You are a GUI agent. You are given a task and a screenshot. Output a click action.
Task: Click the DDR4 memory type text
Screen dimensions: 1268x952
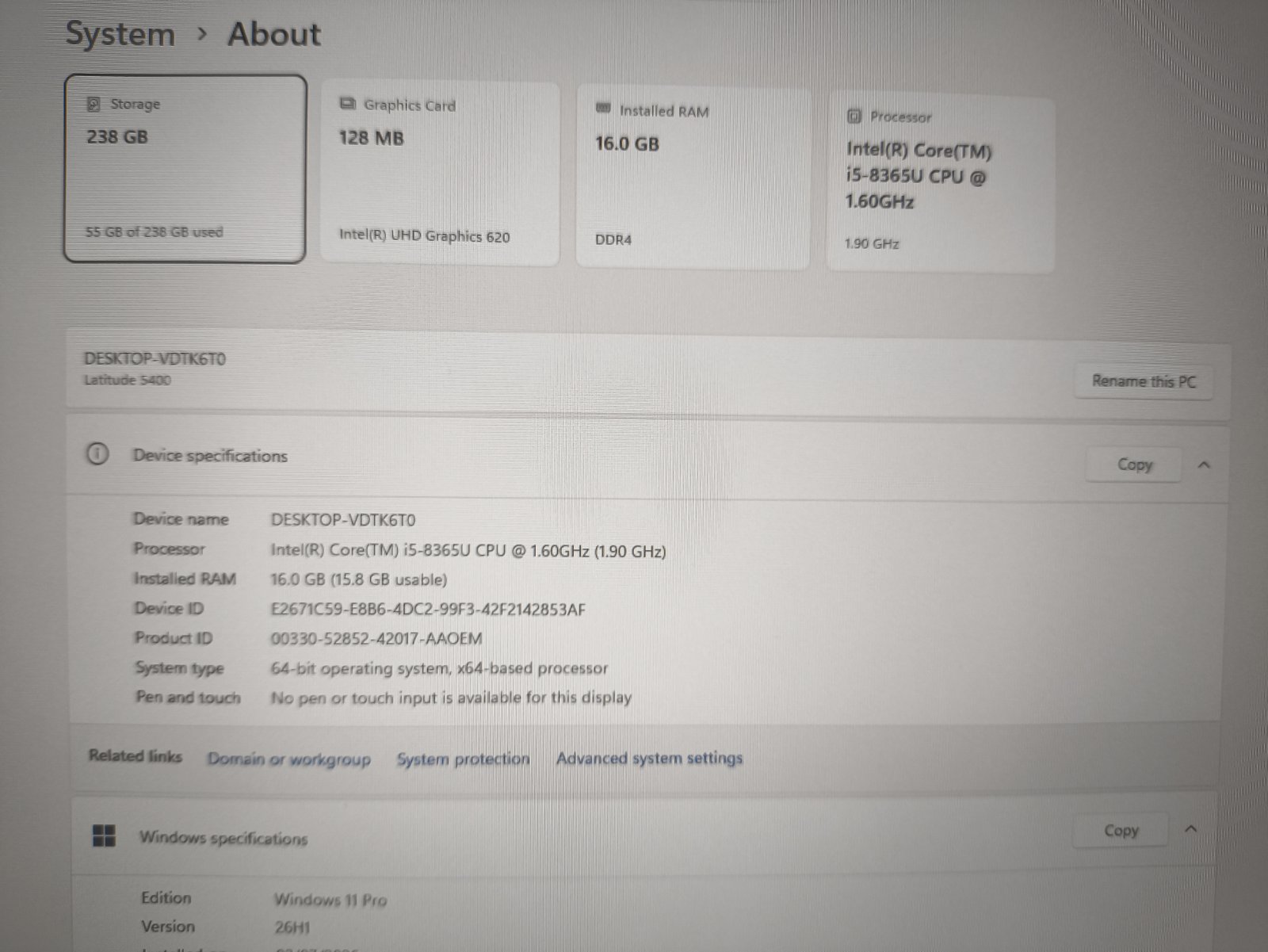[x=613, y=239]
